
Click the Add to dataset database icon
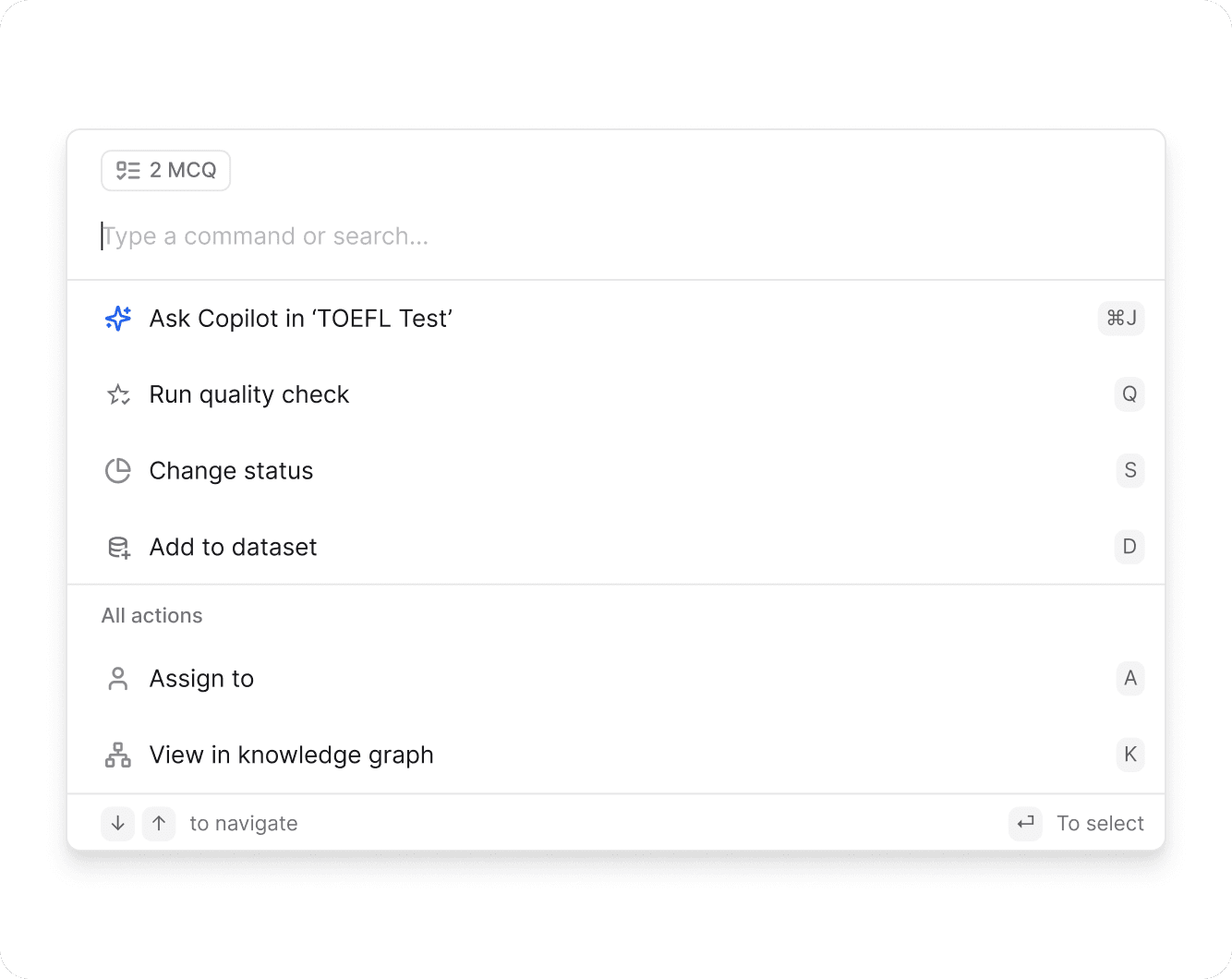click(118, 548)
